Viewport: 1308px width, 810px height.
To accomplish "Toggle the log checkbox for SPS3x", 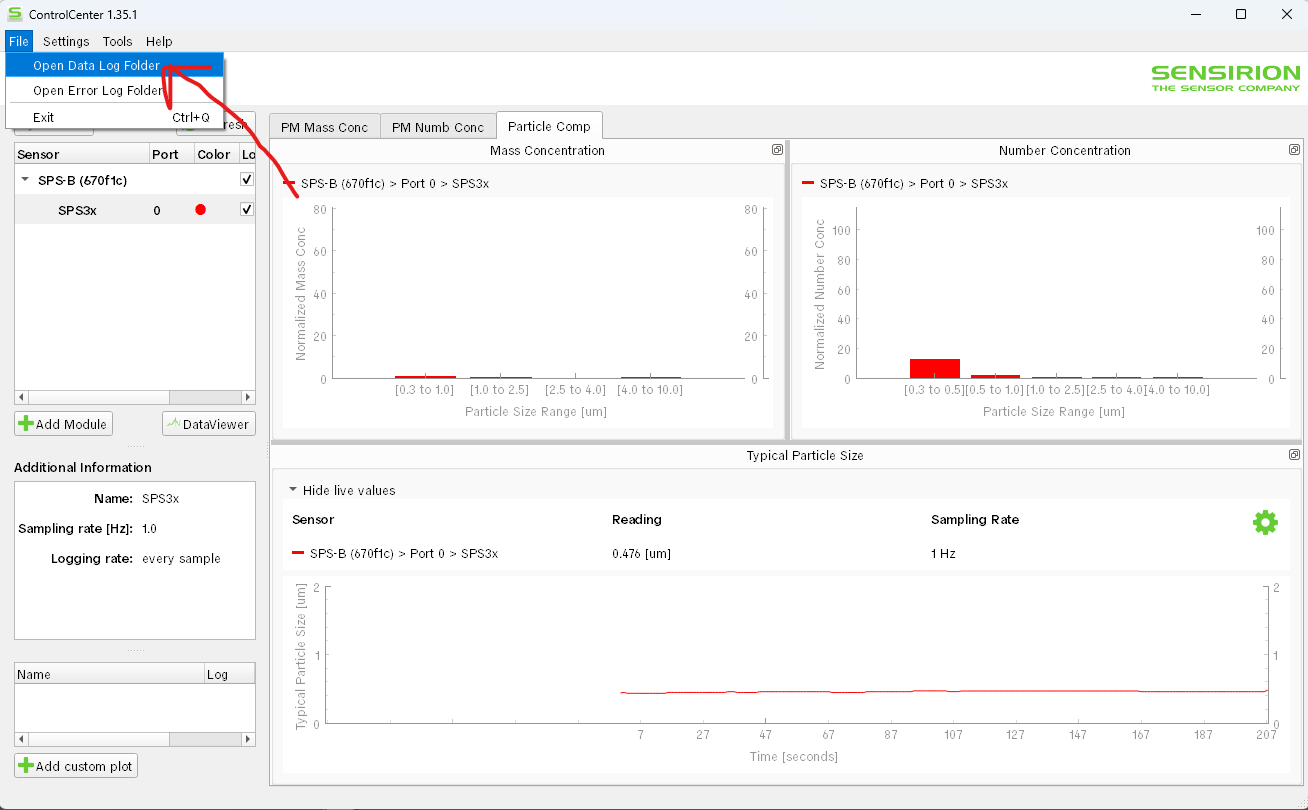I will tap(247, 210).
